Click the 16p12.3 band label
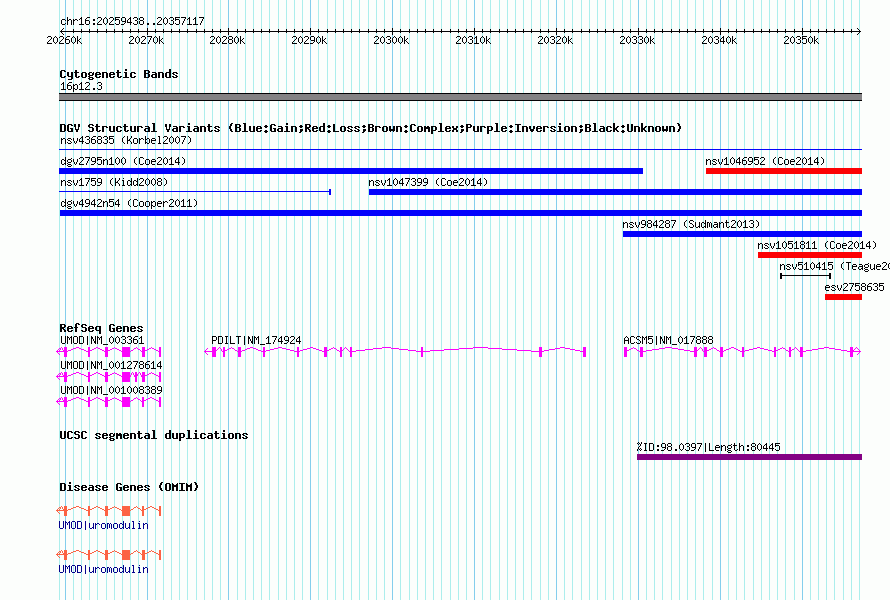The width and height of the screenshot is (890, 600). click(81, 86)
